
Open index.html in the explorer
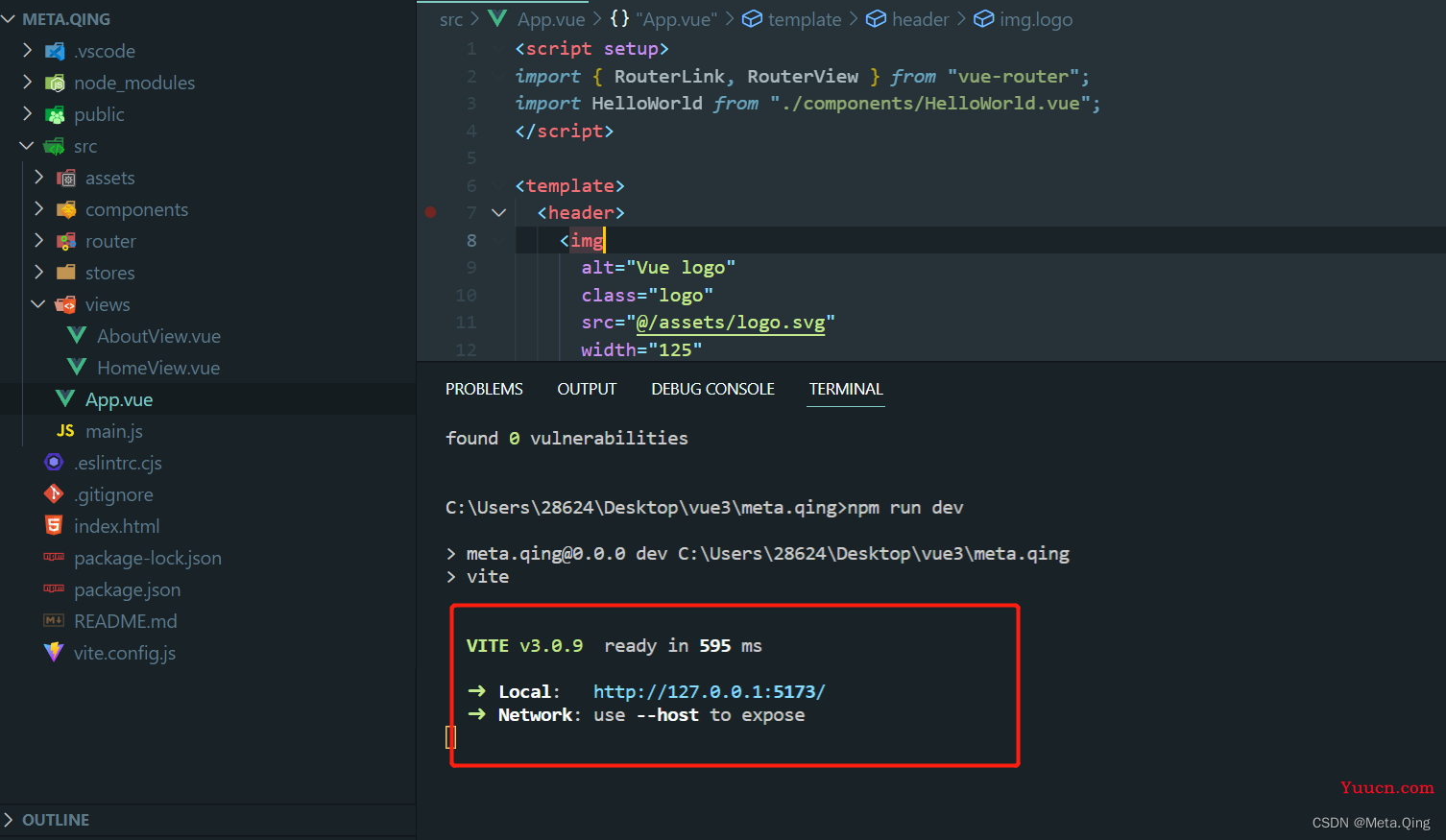pyautogui.click(x=117, y=526)
